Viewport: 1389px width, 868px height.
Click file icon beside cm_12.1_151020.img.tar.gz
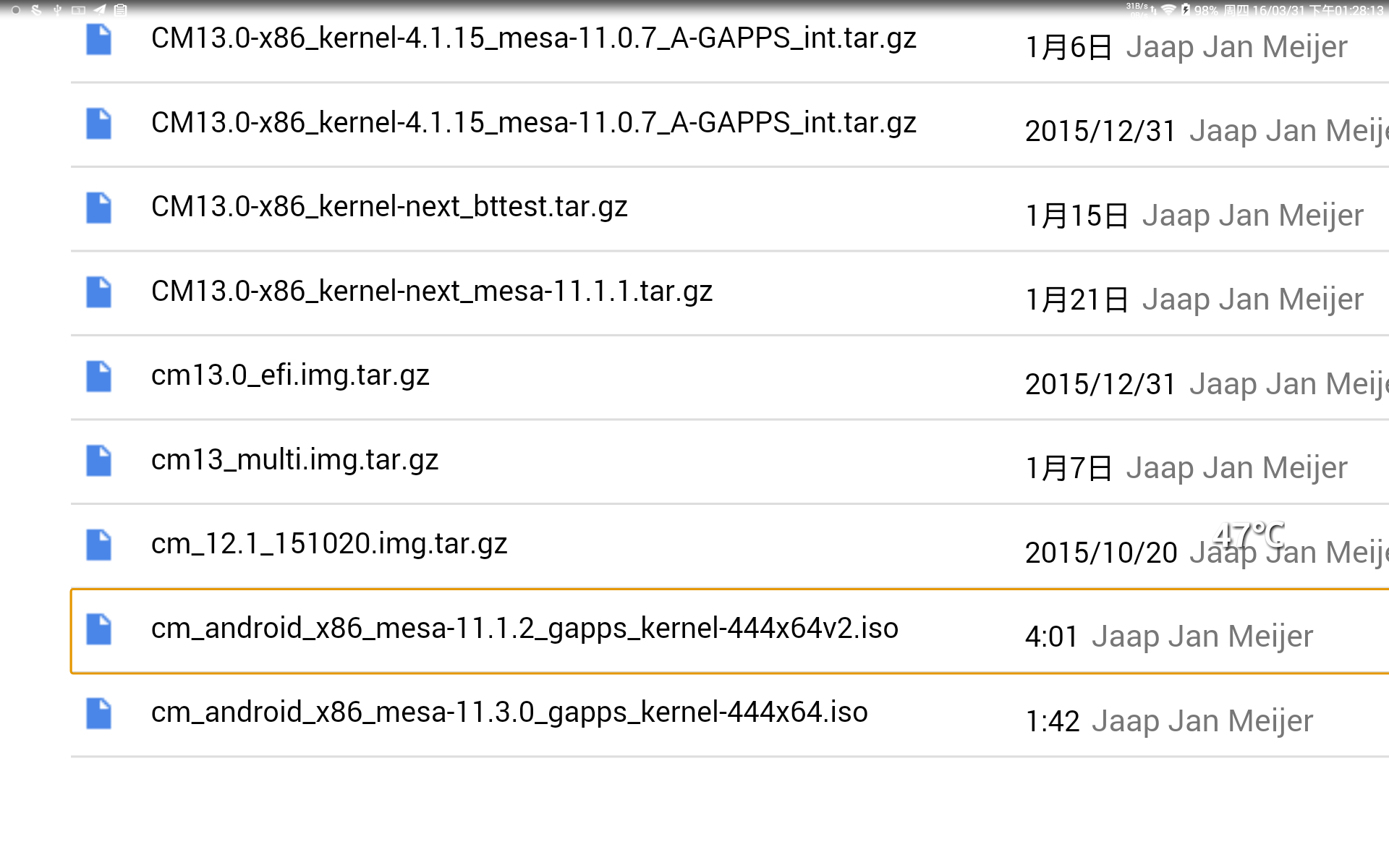click(98, 545)
